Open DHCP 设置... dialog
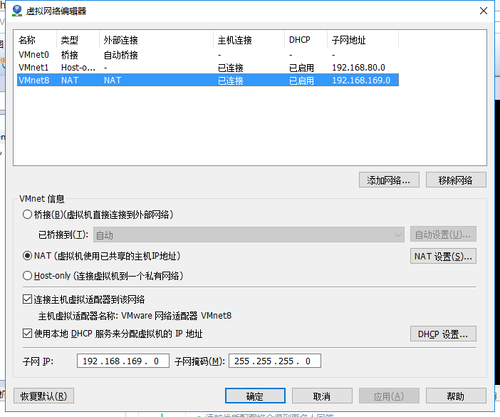Screen dimensions: 500x417 pos(443,334)
